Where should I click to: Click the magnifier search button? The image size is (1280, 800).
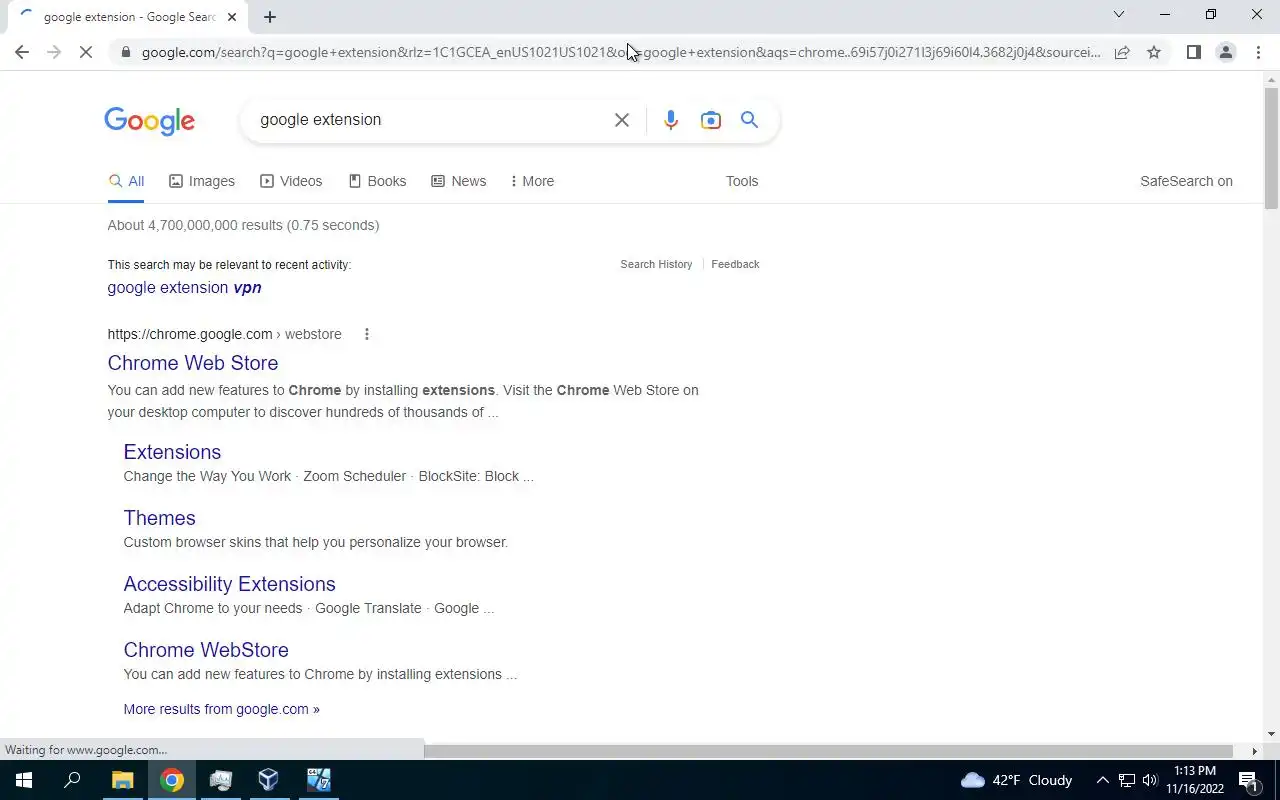click(x=749, y=120)
